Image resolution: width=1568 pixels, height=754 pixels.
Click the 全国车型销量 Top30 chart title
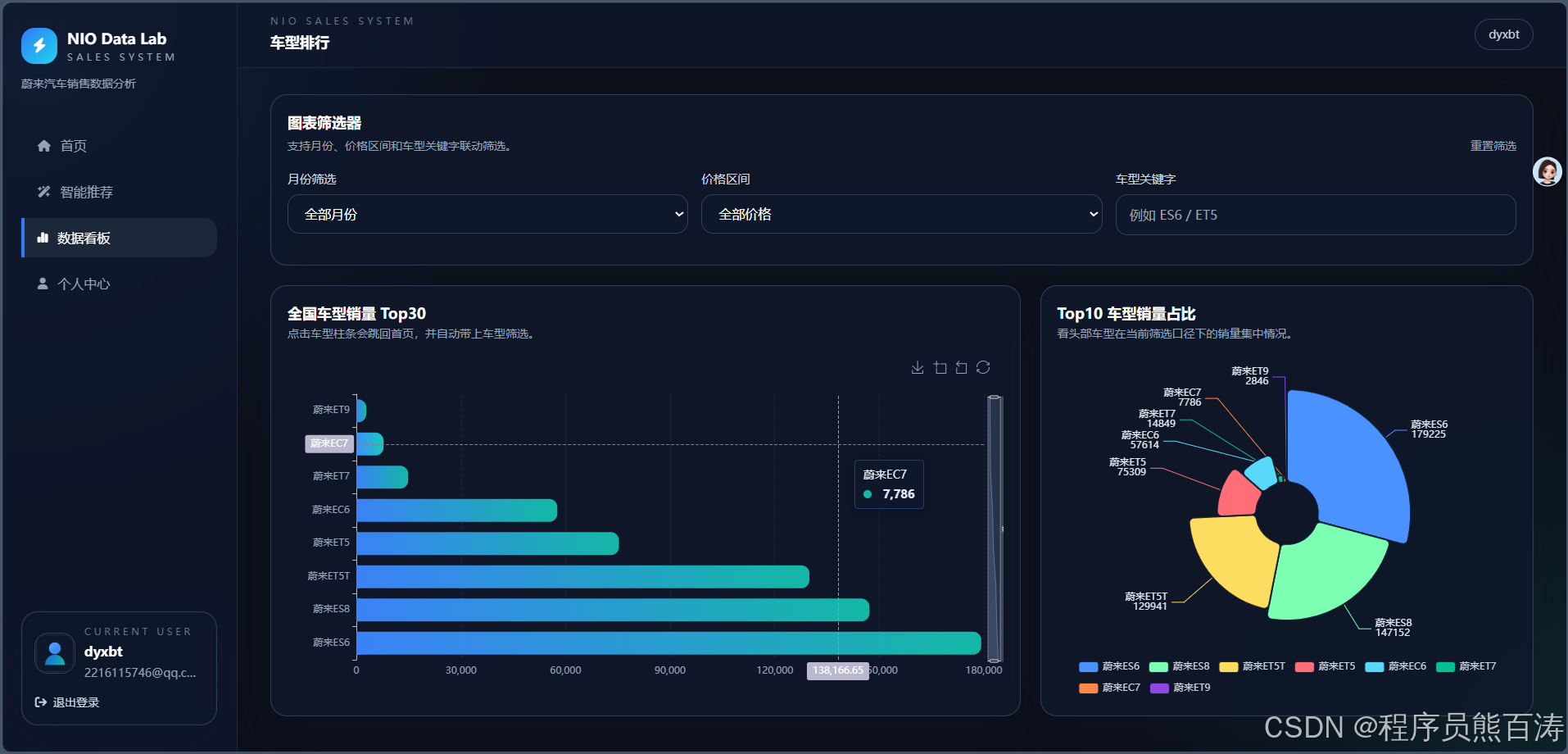[356, 314]
